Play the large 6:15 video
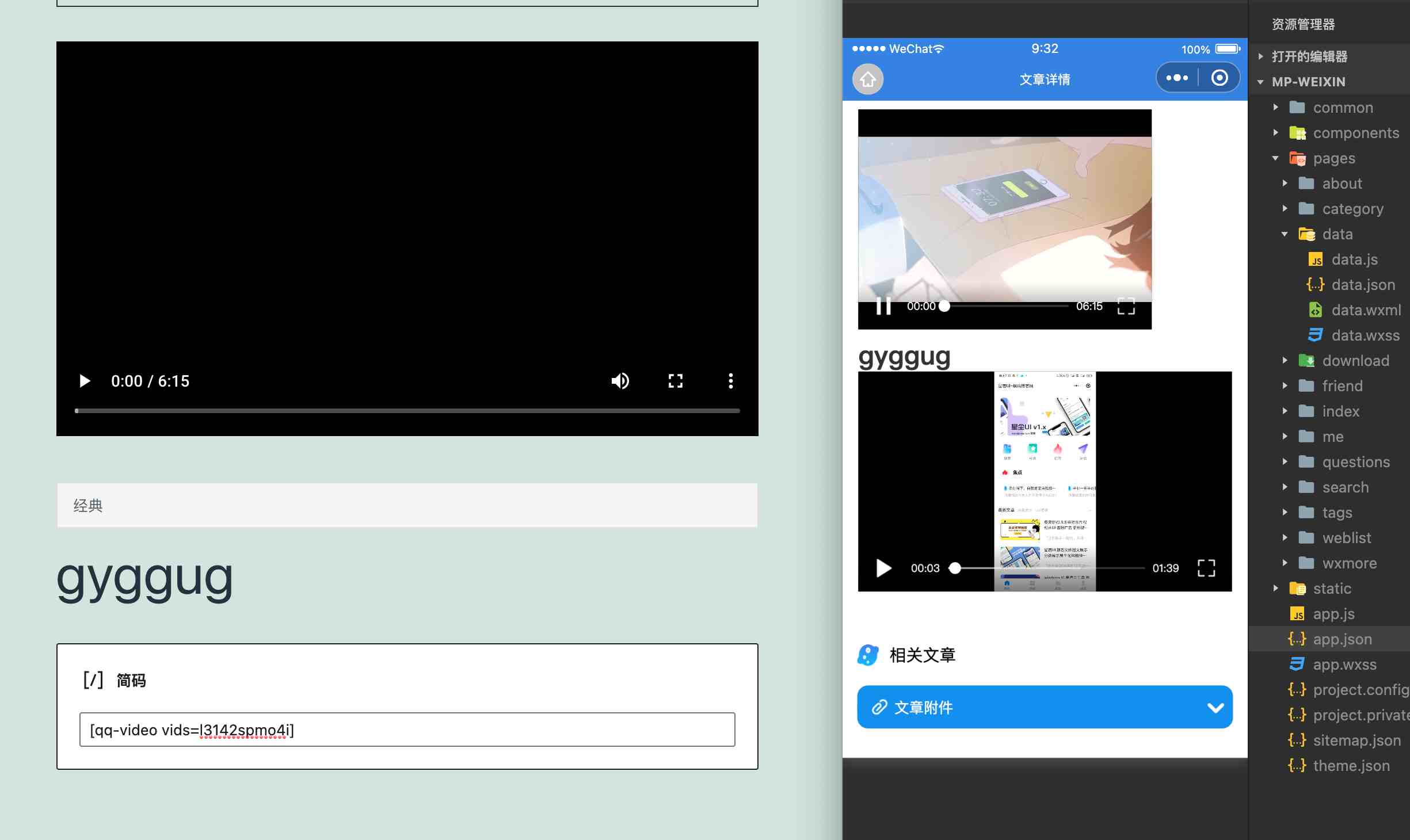The image size is (1410, 840). (x=85, y=381)
